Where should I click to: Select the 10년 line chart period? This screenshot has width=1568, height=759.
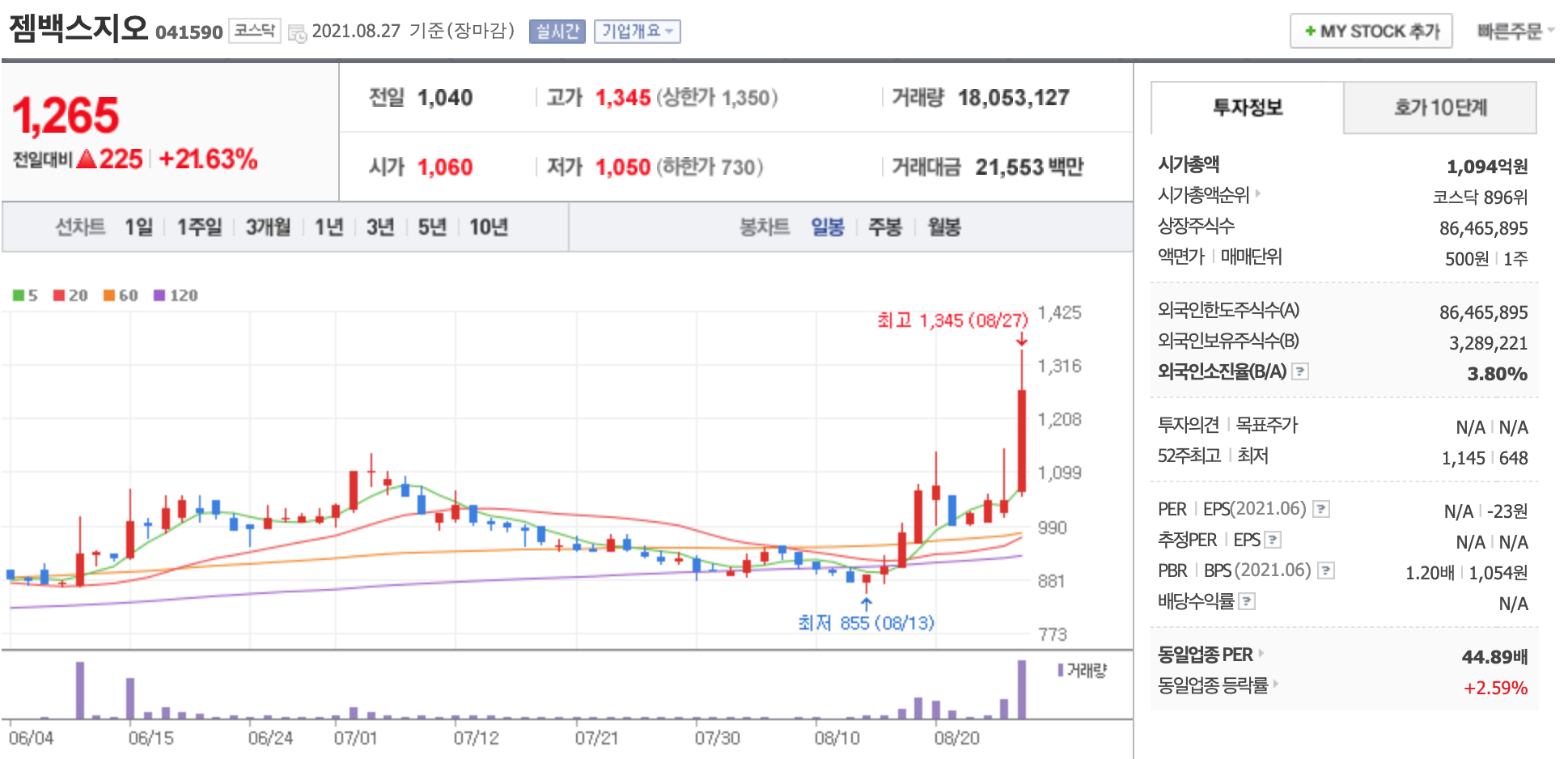pos(489,227)
